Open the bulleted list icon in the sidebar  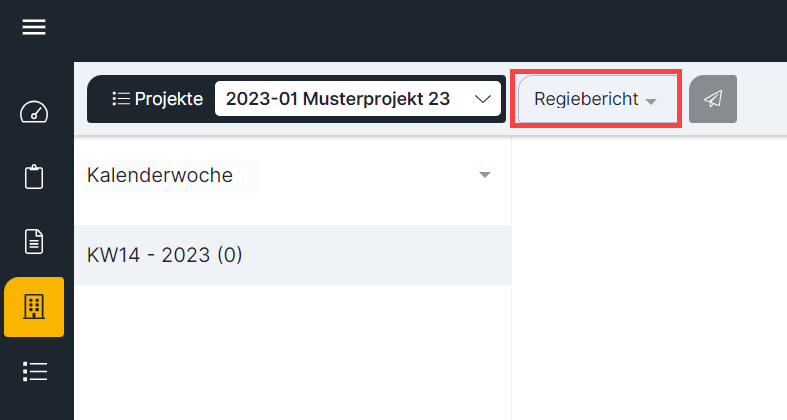click(35, 371)
